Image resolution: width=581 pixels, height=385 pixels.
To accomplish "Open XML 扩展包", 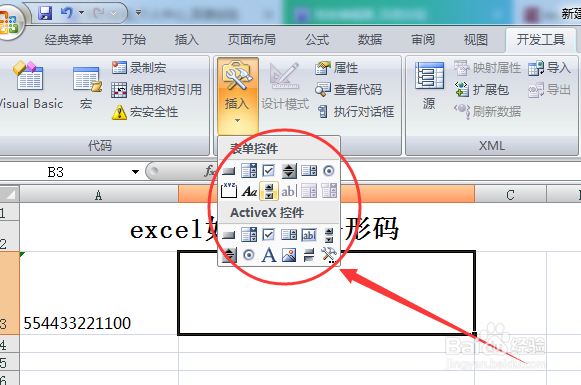I will pyautogui.click(x=482, y=90).
